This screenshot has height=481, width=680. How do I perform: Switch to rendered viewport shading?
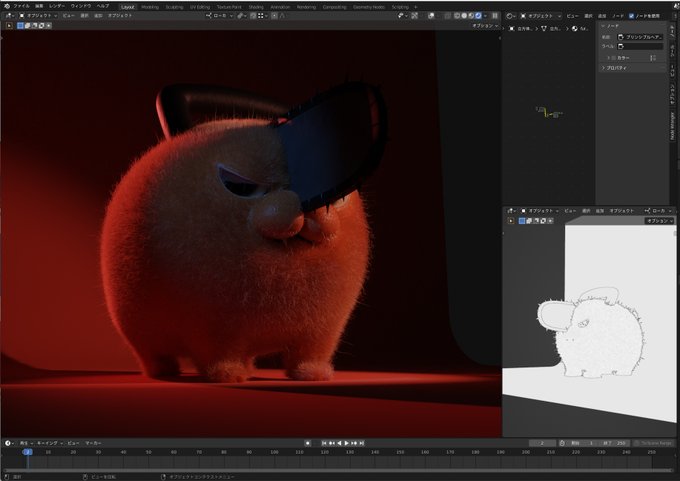(478, 16)
